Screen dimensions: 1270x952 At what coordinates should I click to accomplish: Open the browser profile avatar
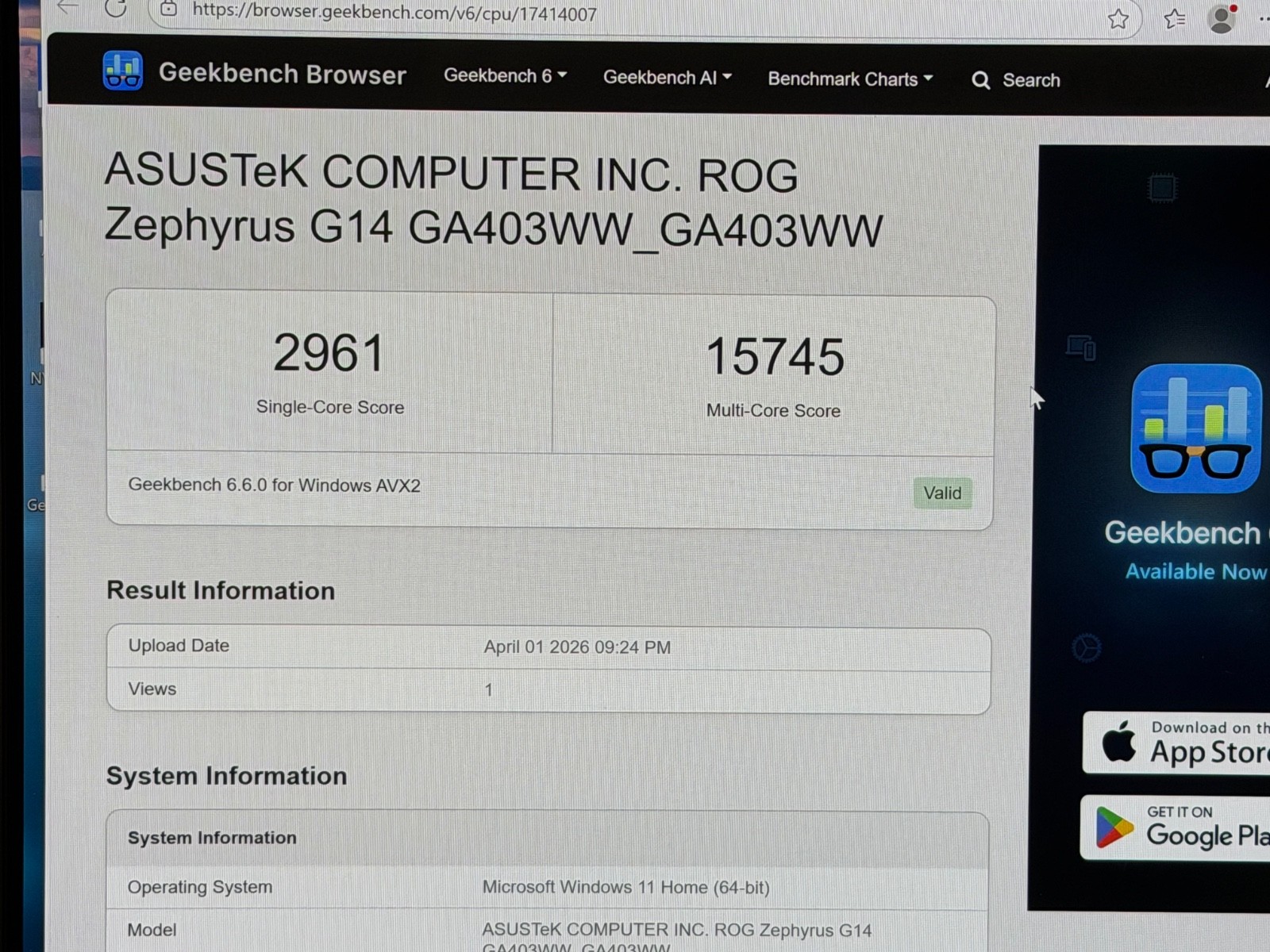click(x=1222, y=18)
